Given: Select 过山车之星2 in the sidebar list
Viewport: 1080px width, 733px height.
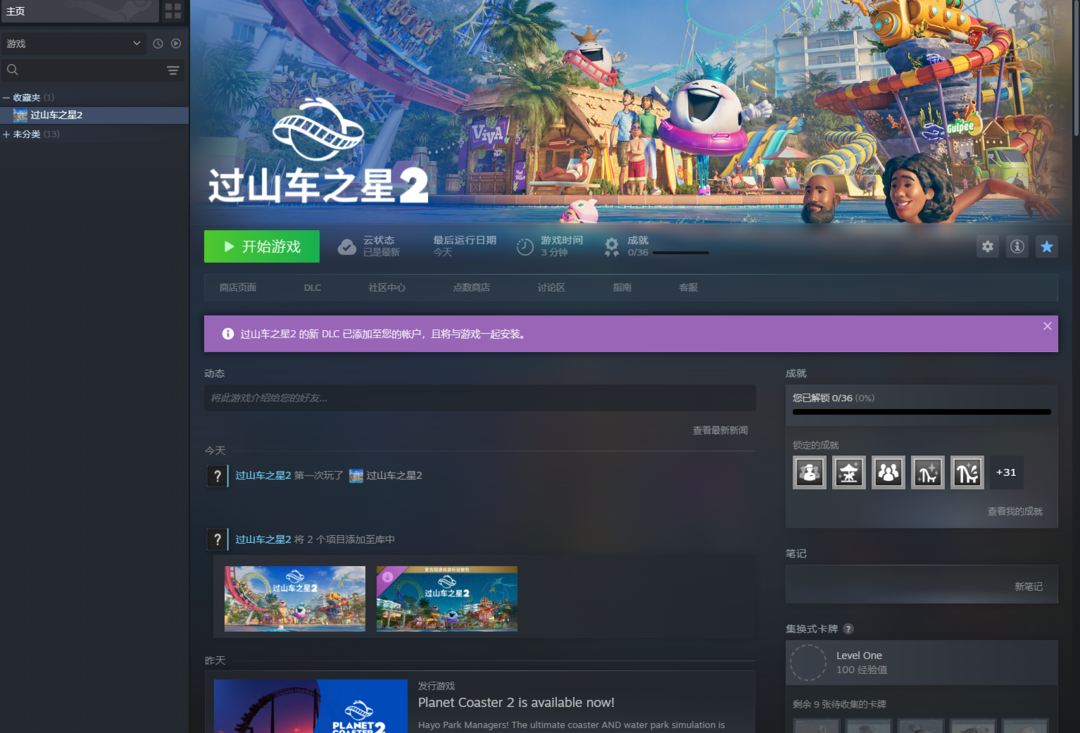Looking at the screenshot, I should click(x=94, y=115).
